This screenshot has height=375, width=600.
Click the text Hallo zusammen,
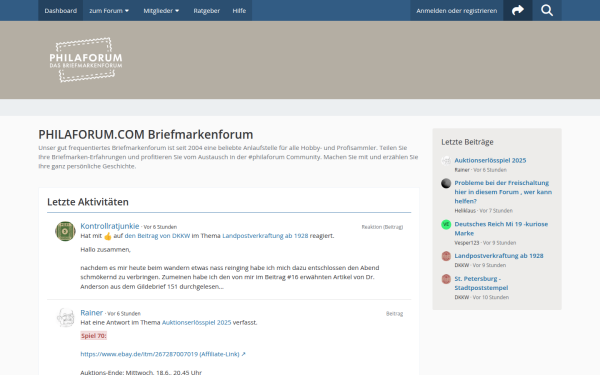click(x=106, y=249)
